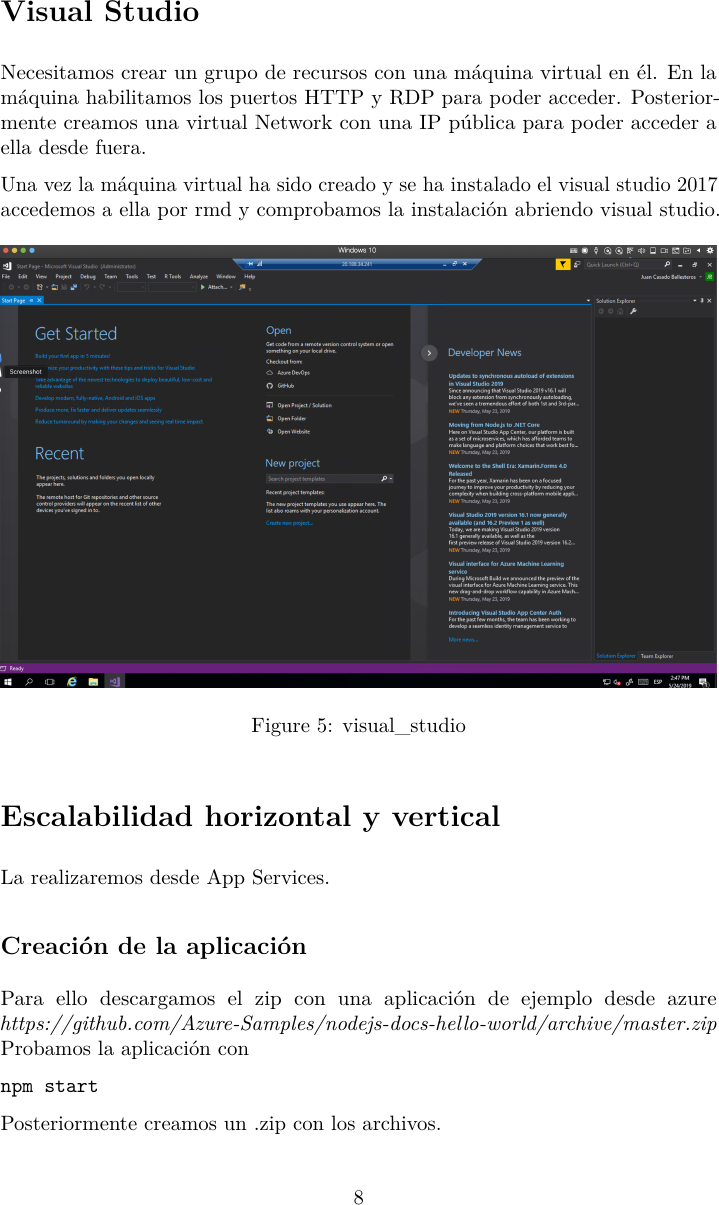Open Visual interface for Azure Machine Learning article
This screenshot has height=1205, width=719.
505,567
